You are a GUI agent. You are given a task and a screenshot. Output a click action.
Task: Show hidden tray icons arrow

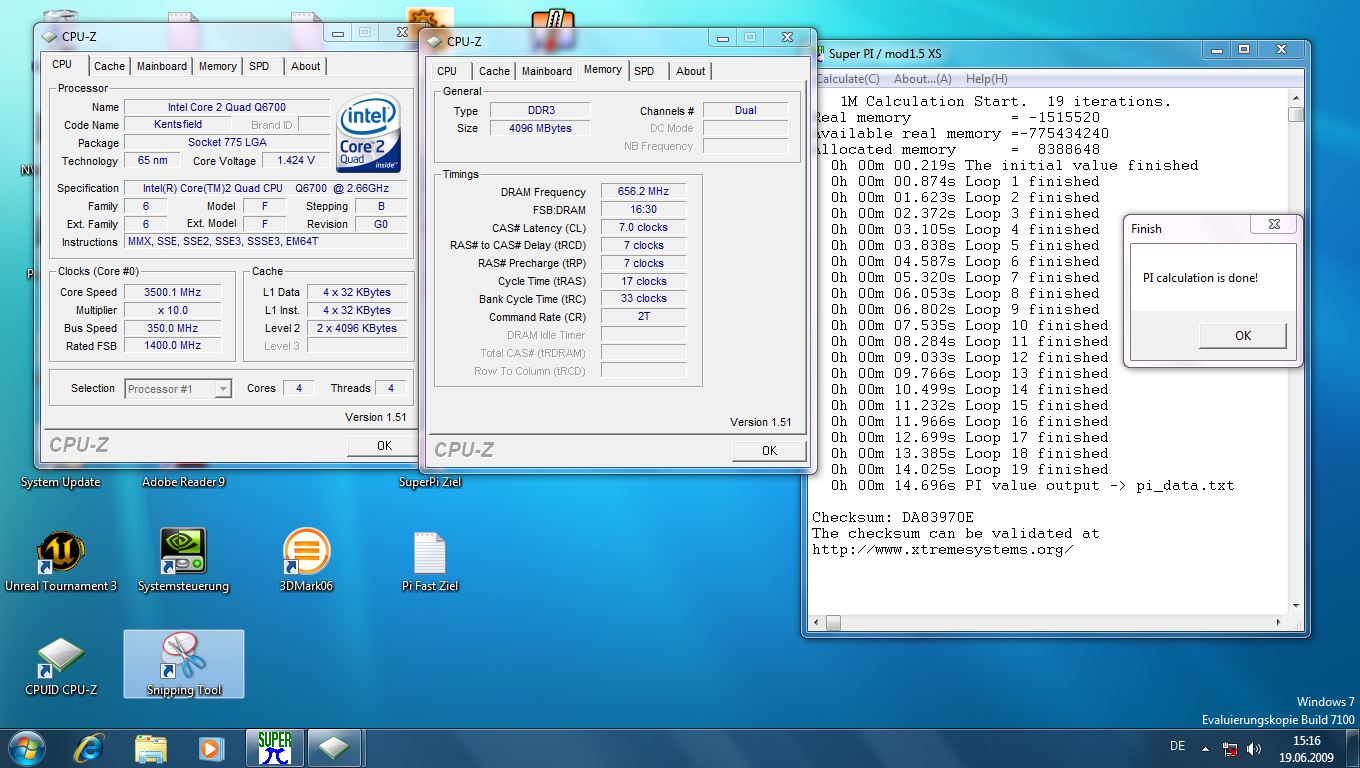point(1205,748)
